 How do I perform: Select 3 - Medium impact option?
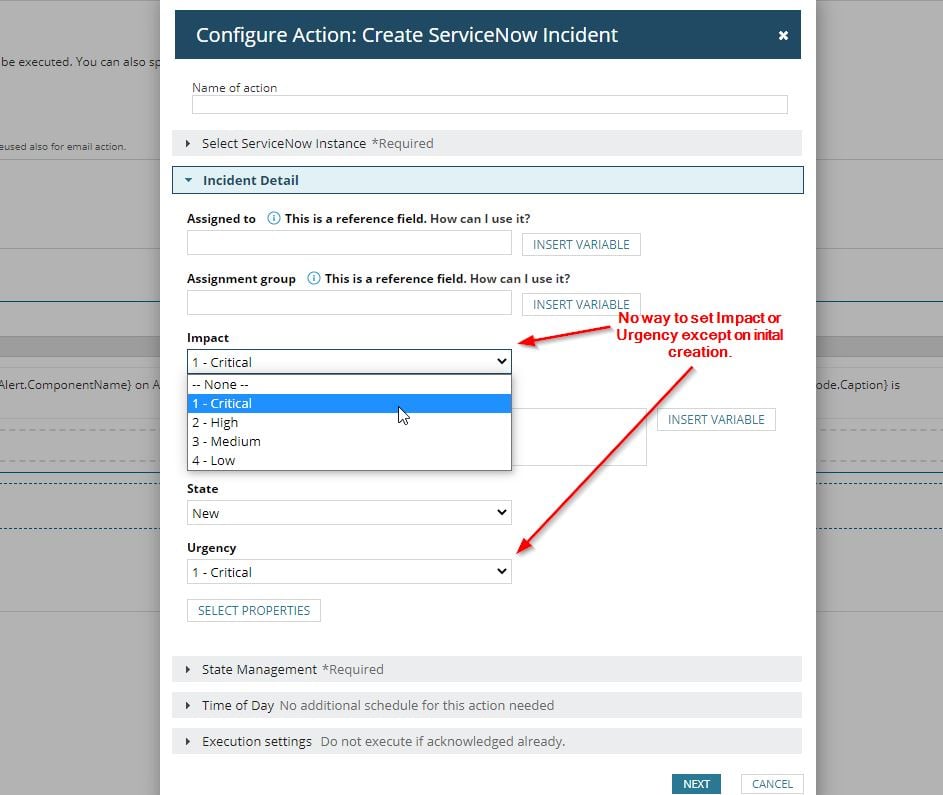[x=349, y=441]
